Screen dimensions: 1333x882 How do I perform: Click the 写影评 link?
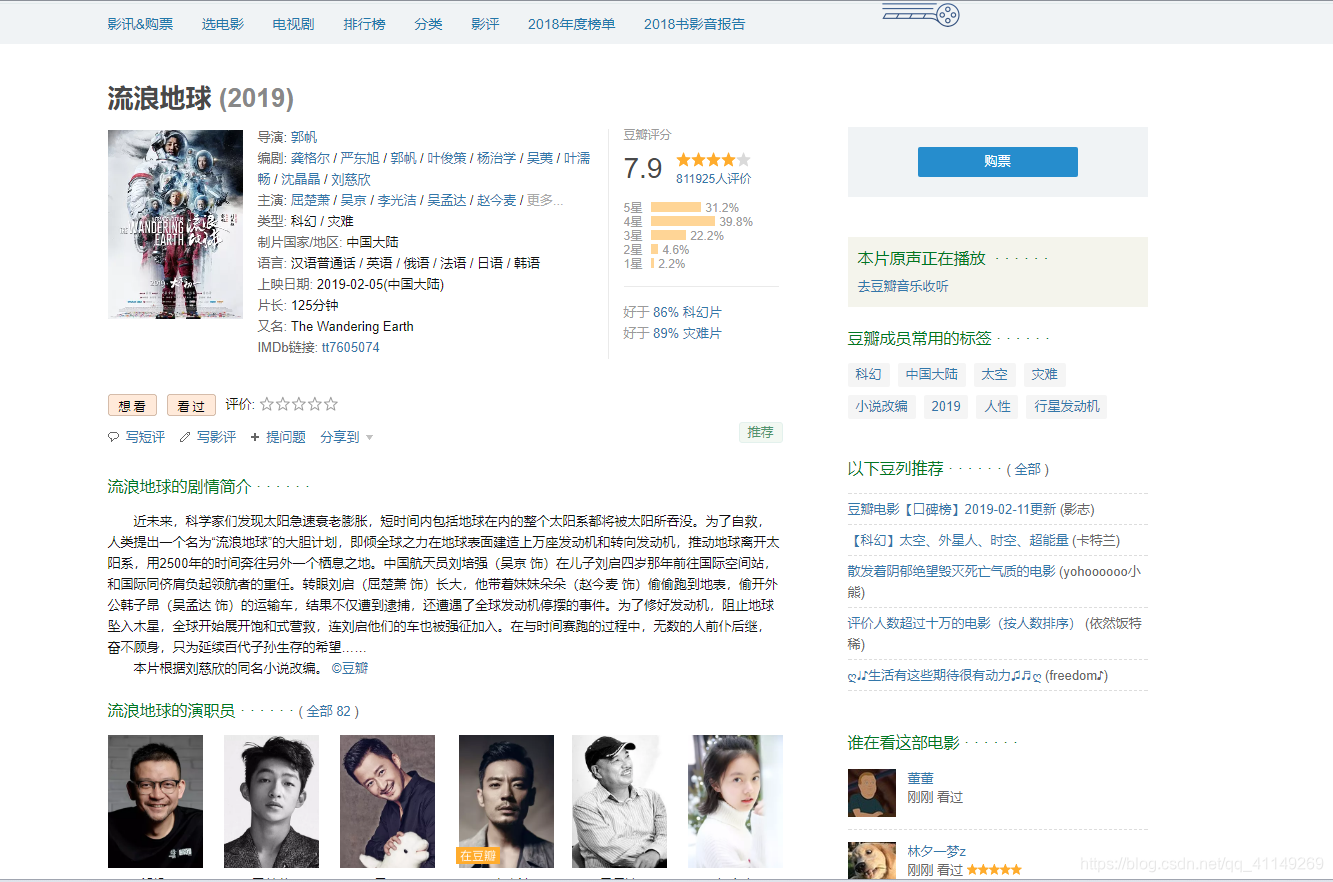[x=217, y=437]
